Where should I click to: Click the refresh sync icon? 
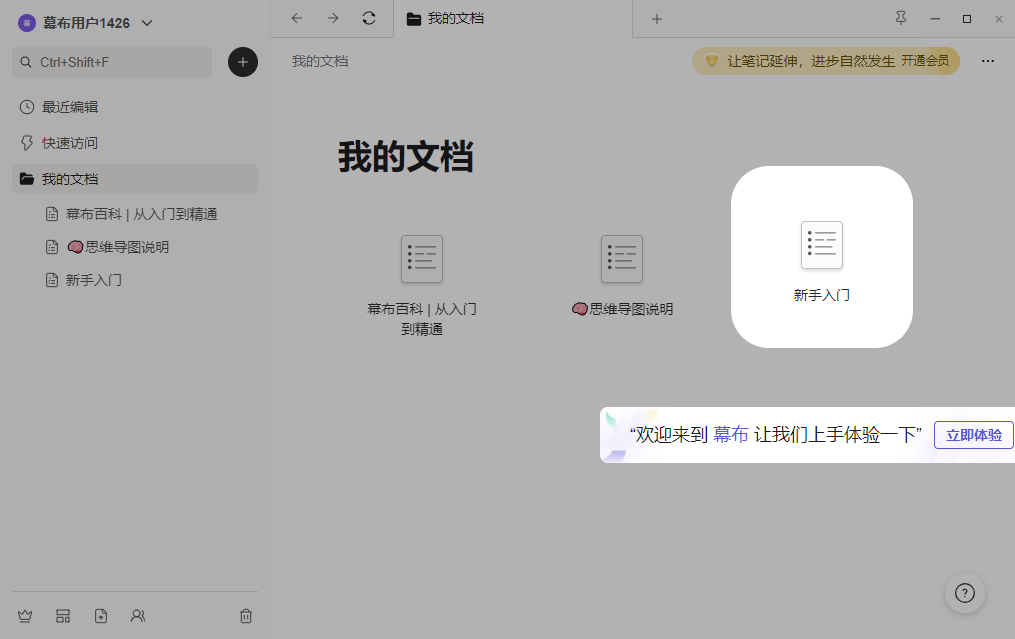click(x=369, y=18)
